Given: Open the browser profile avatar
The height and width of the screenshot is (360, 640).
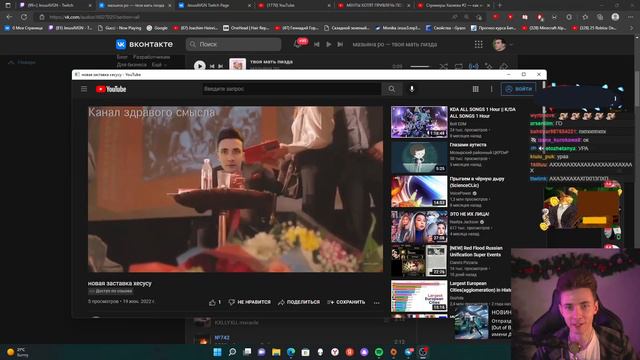Looking at the screenshot, I should coord(615,17).
